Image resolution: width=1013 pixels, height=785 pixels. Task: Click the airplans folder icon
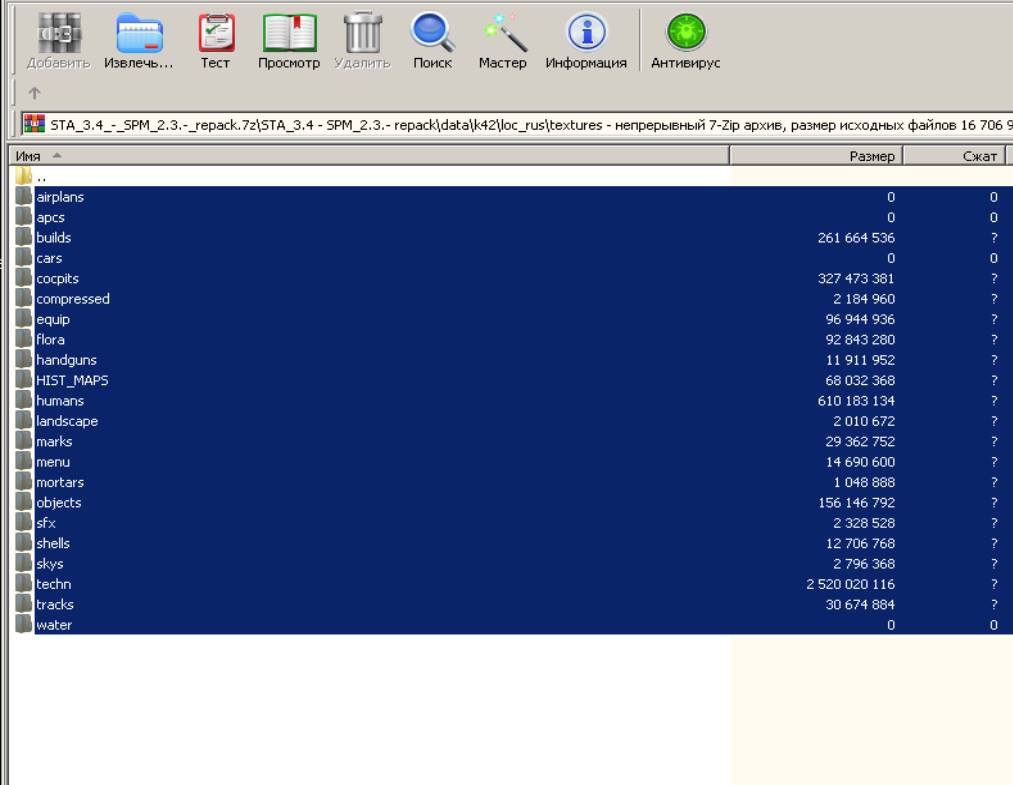point(23,196)
